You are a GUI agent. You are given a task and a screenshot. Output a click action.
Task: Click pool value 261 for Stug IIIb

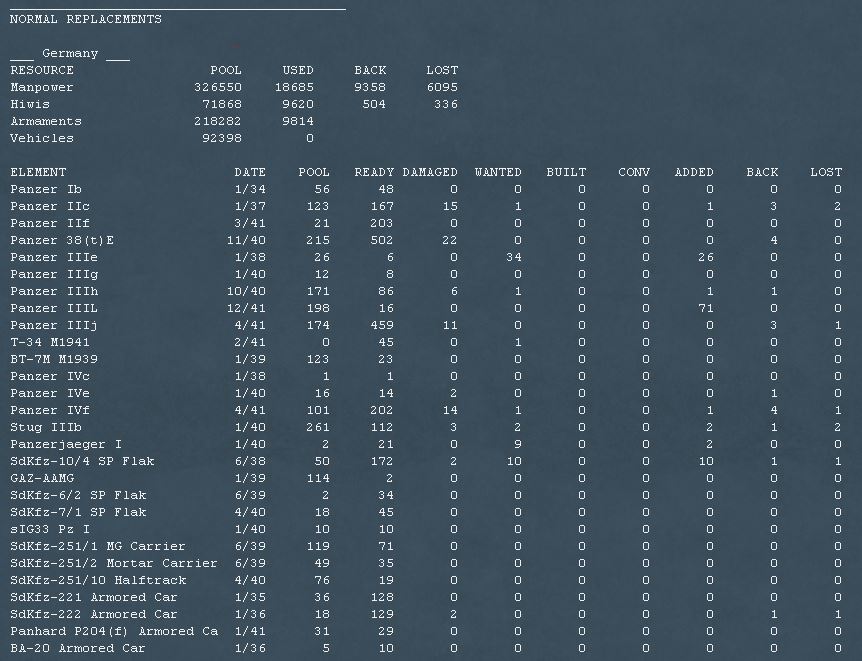tap(318, 428)
